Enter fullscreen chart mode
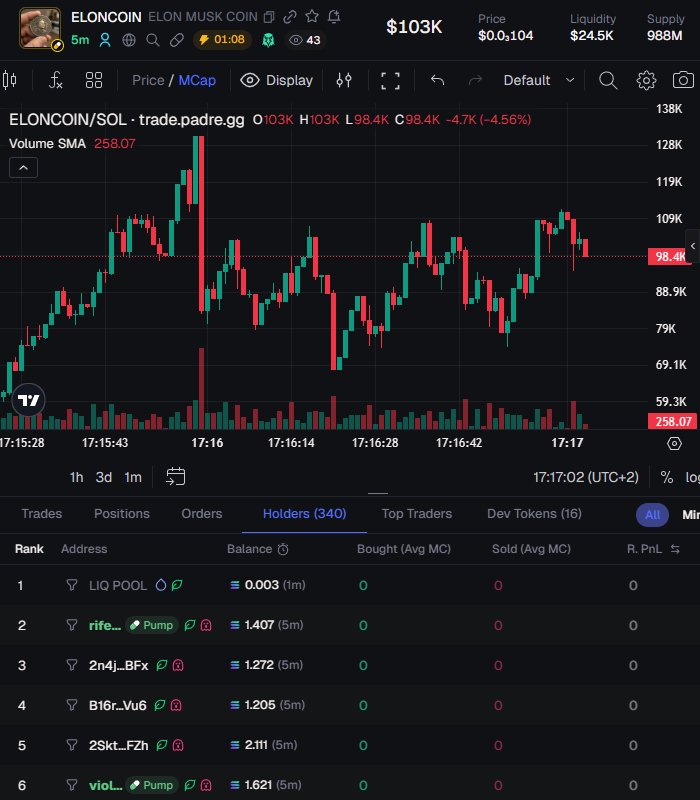The height and width of the screenshot is (800, 700). (x=390, y=81)
